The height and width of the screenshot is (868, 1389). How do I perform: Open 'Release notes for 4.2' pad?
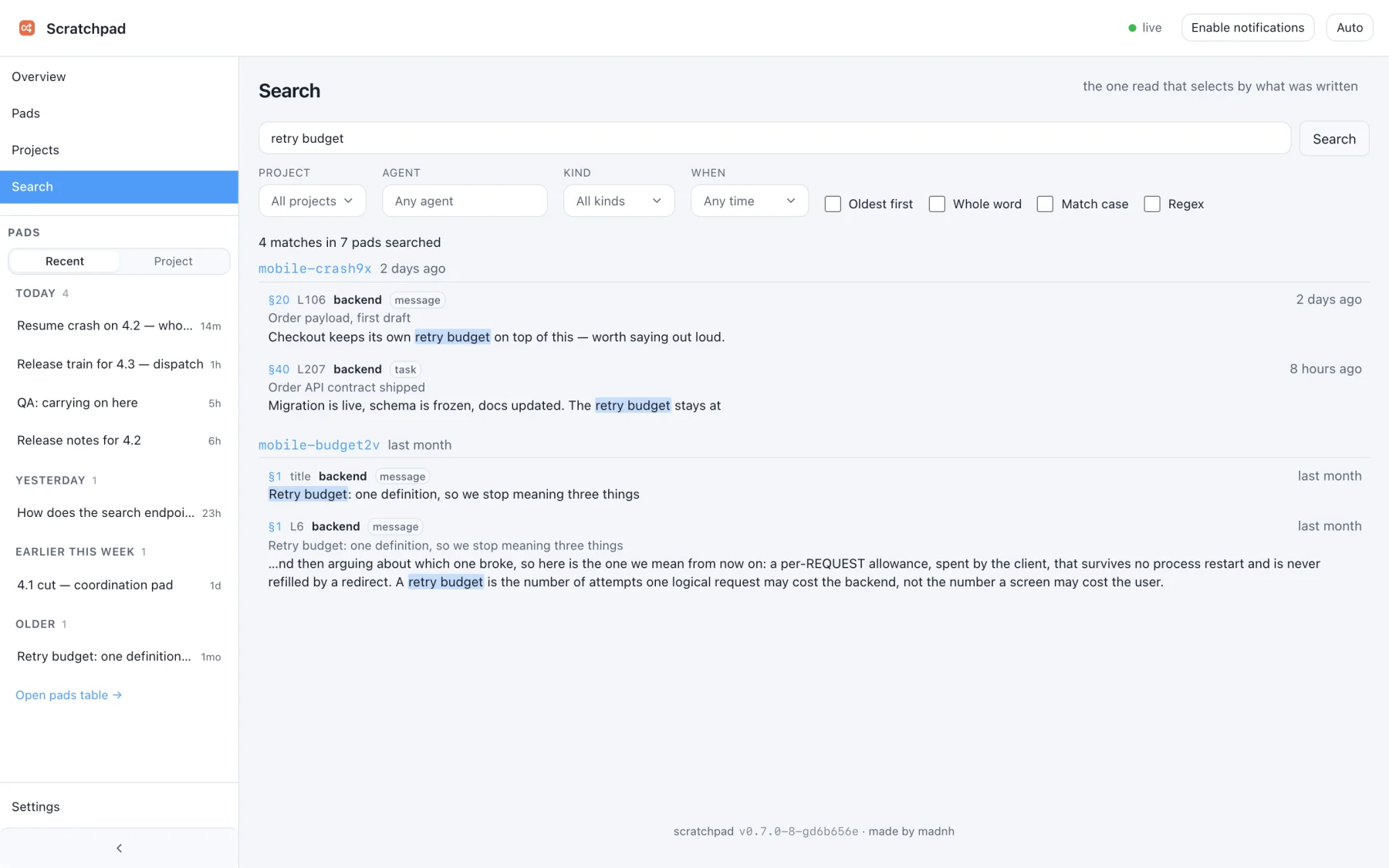pos(119,441)
